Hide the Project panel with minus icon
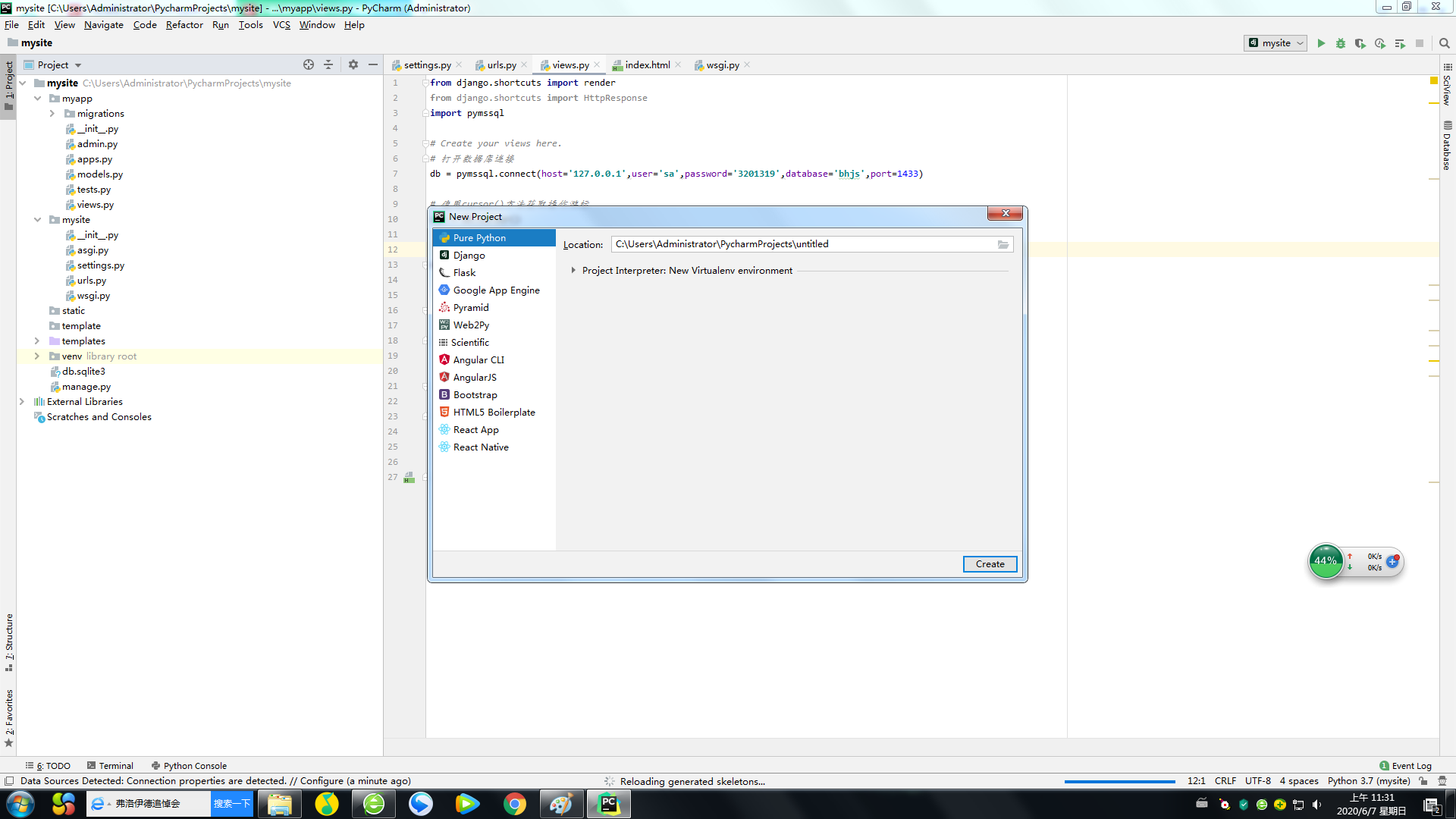 [x=373, y=64]
